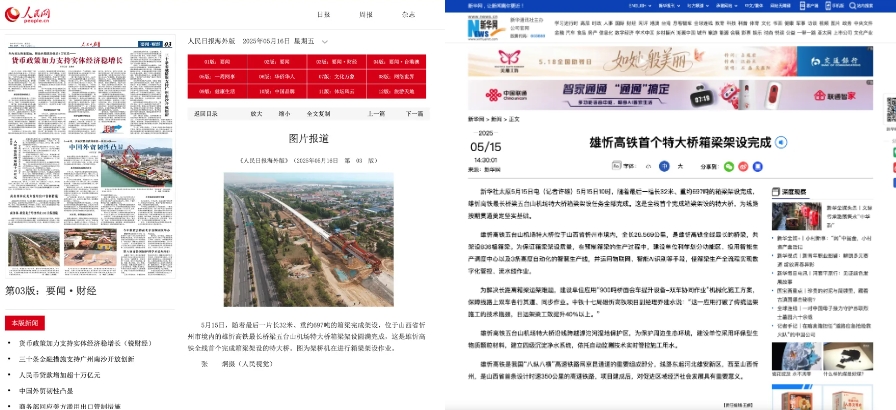Click 放大 to enlarge the text
The width and height of the screenshot is (896, 410).
[x=257, y=114]
